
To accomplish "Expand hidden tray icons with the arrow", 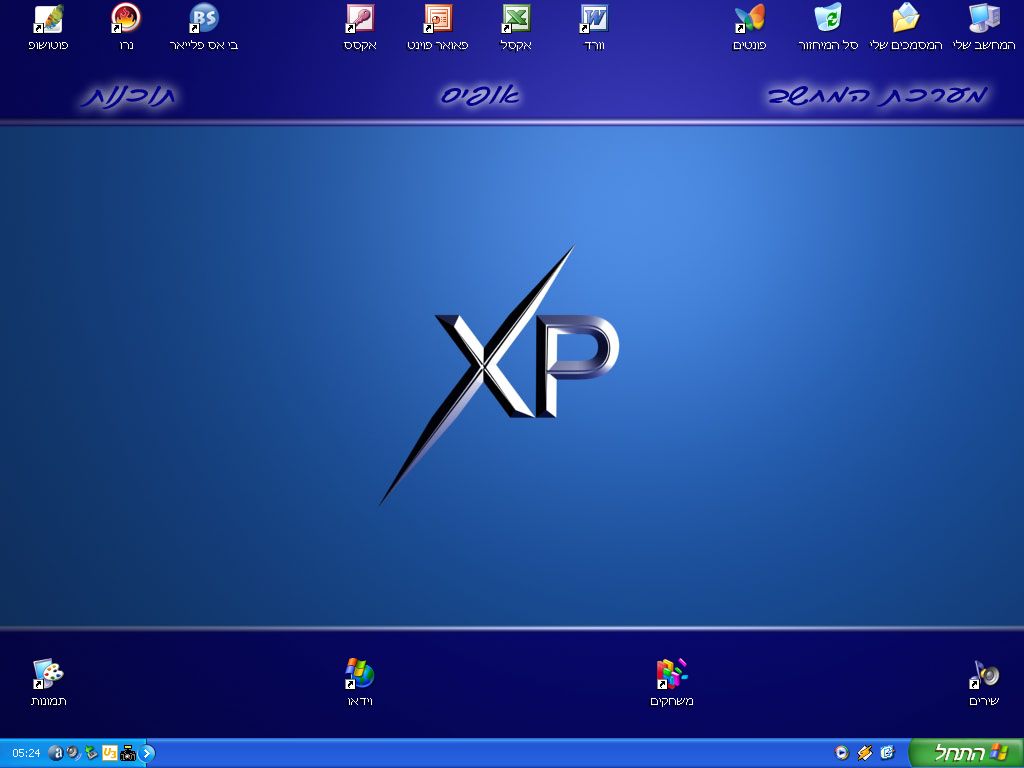I will [x=147, y=753].
